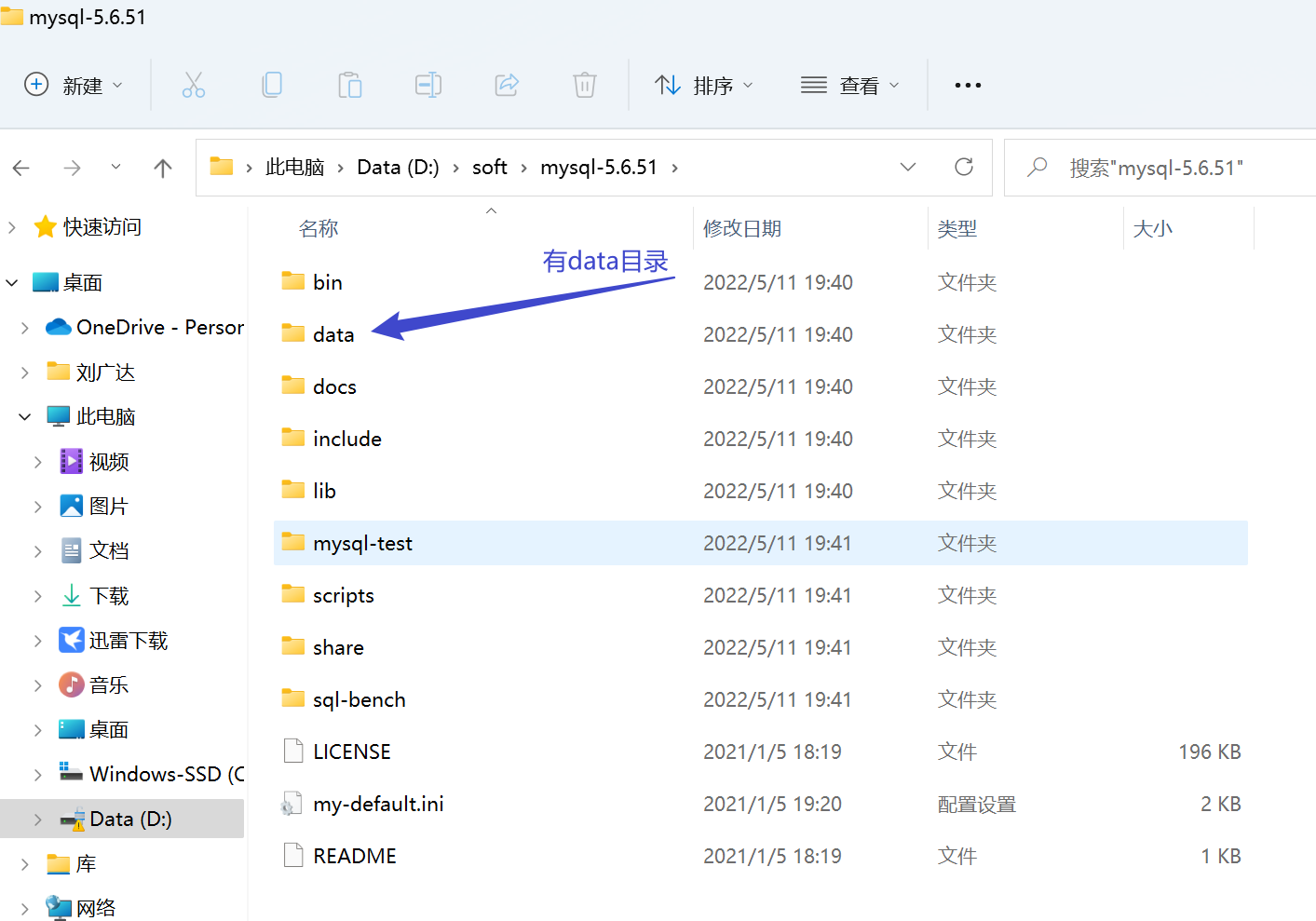Expand the 迅雷下载 tree node
1316x921 pixels.
point(38,641)
